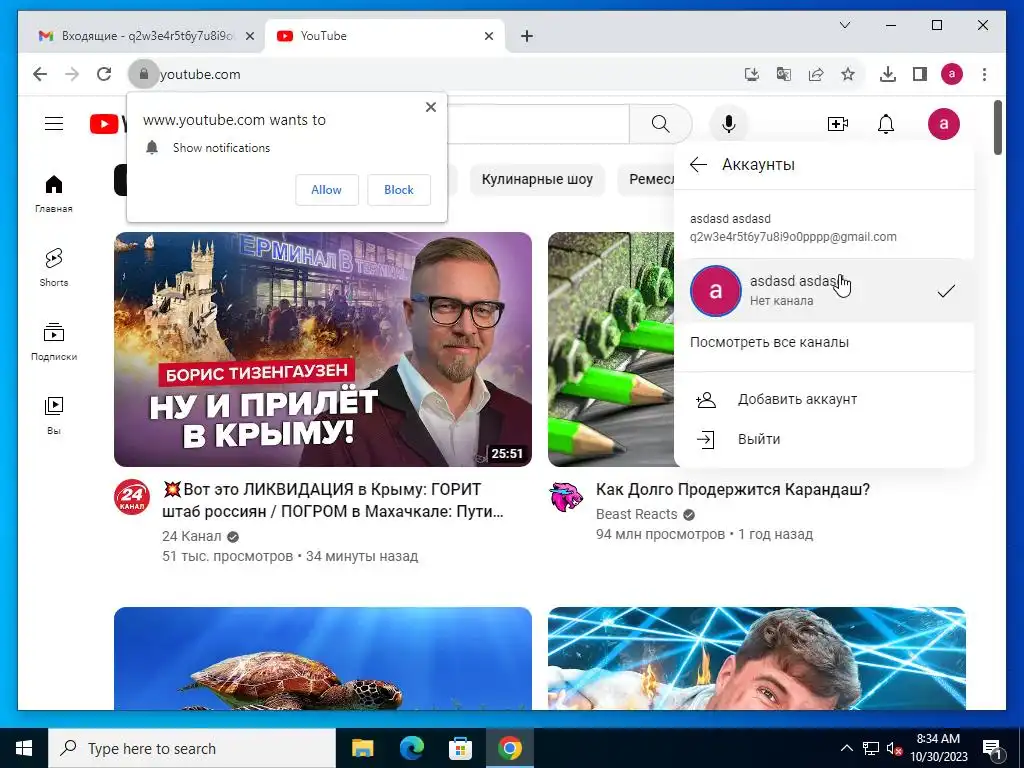The width and height of the screenshot is (1024, 768).
Task: Click the translate page icon
Action: (784, 74)
